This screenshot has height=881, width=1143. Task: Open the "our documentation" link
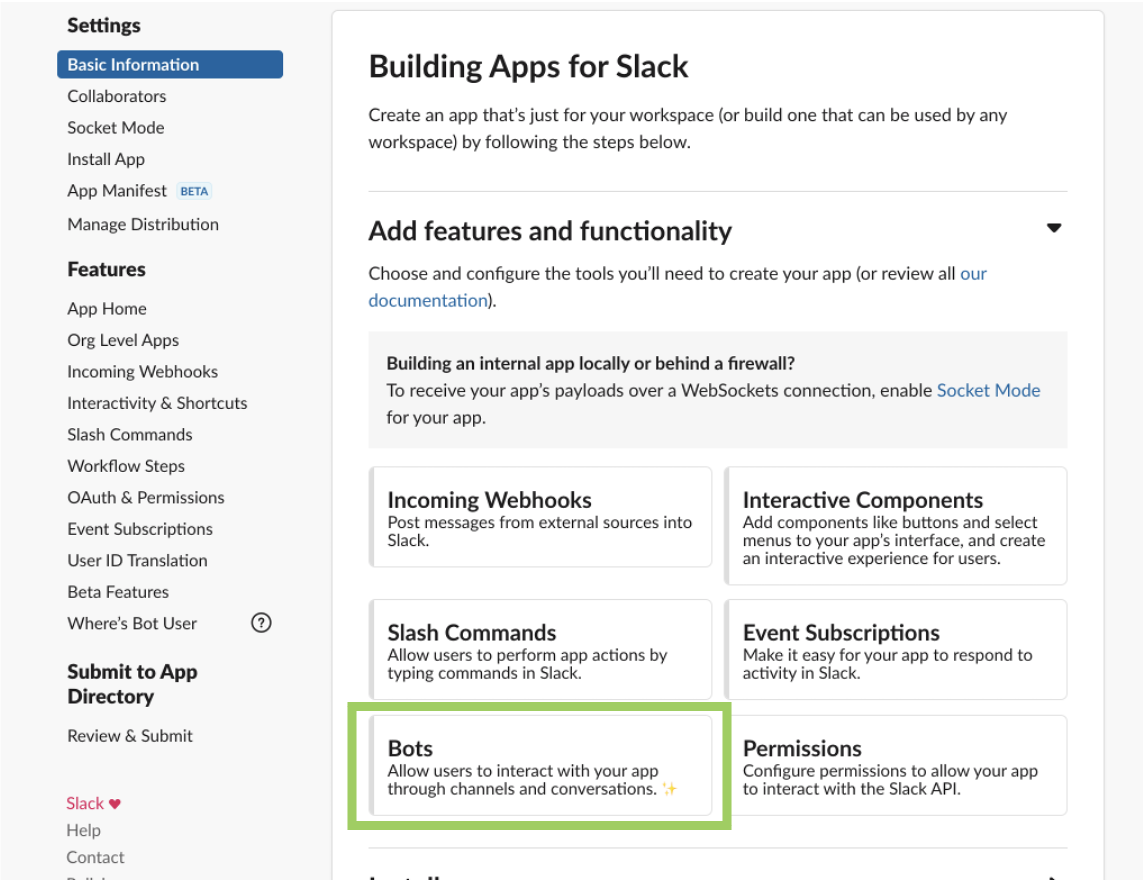coord(428,301)
